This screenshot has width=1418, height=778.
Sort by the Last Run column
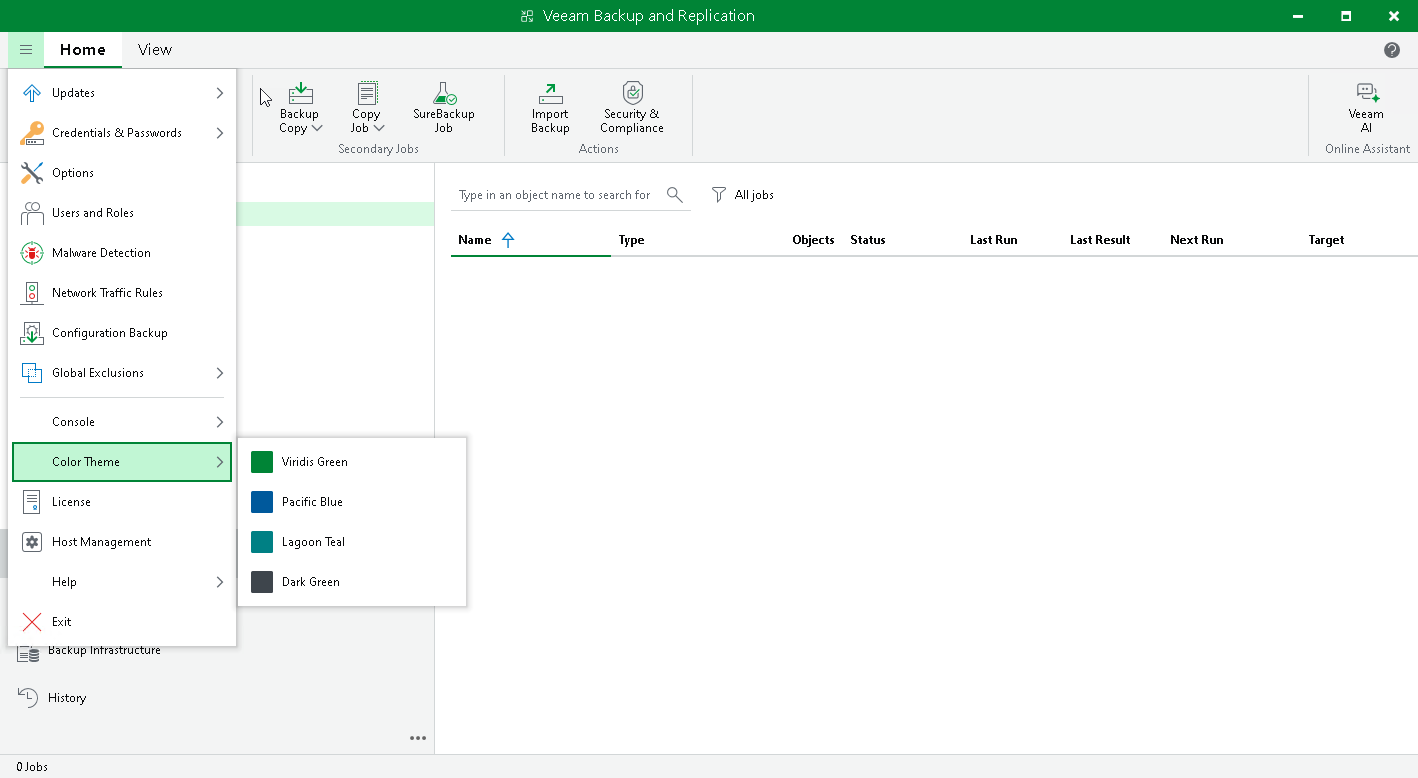(x=994, y=240)
